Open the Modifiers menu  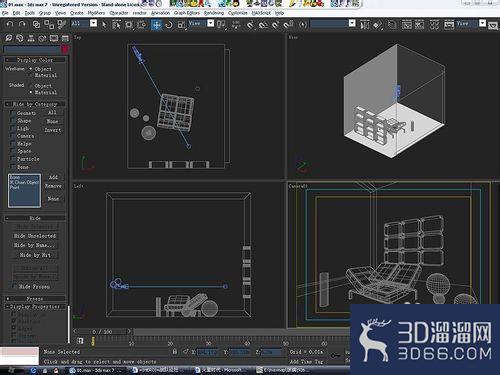(96, 13)
